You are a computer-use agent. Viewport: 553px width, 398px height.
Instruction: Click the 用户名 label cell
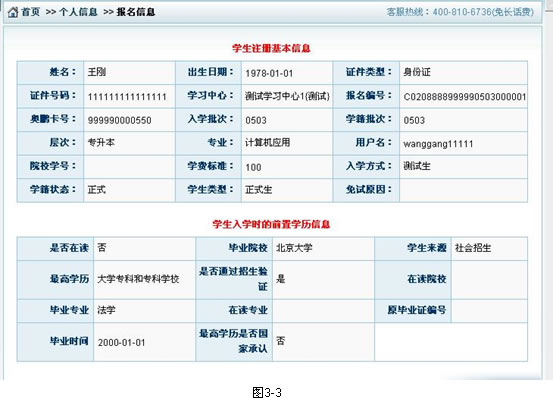coord(366,143)
